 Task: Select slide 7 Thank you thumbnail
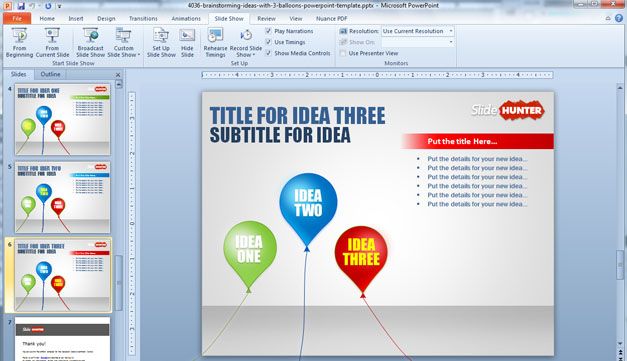(x=62, y=339)
